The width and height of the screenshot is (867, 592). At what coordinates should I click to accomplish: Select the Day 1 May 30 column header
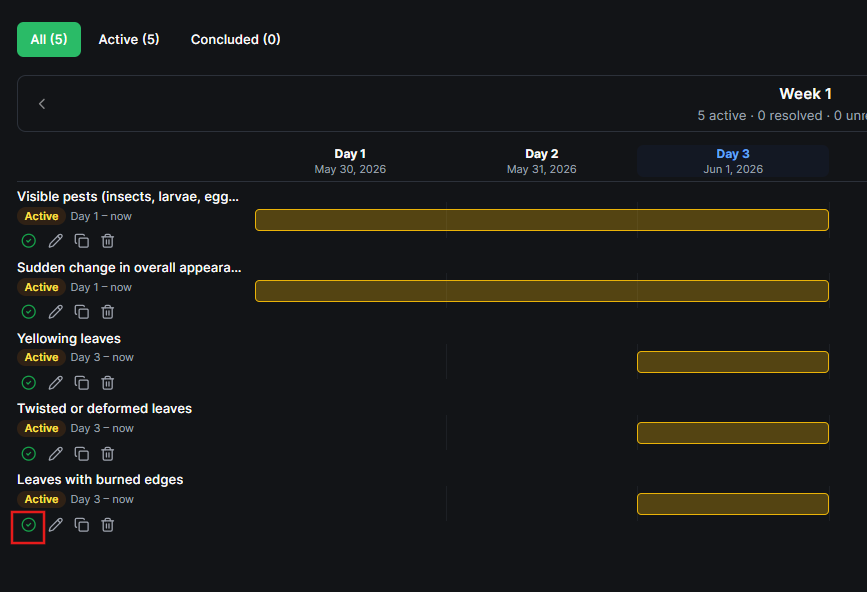[x=351, y=161]
